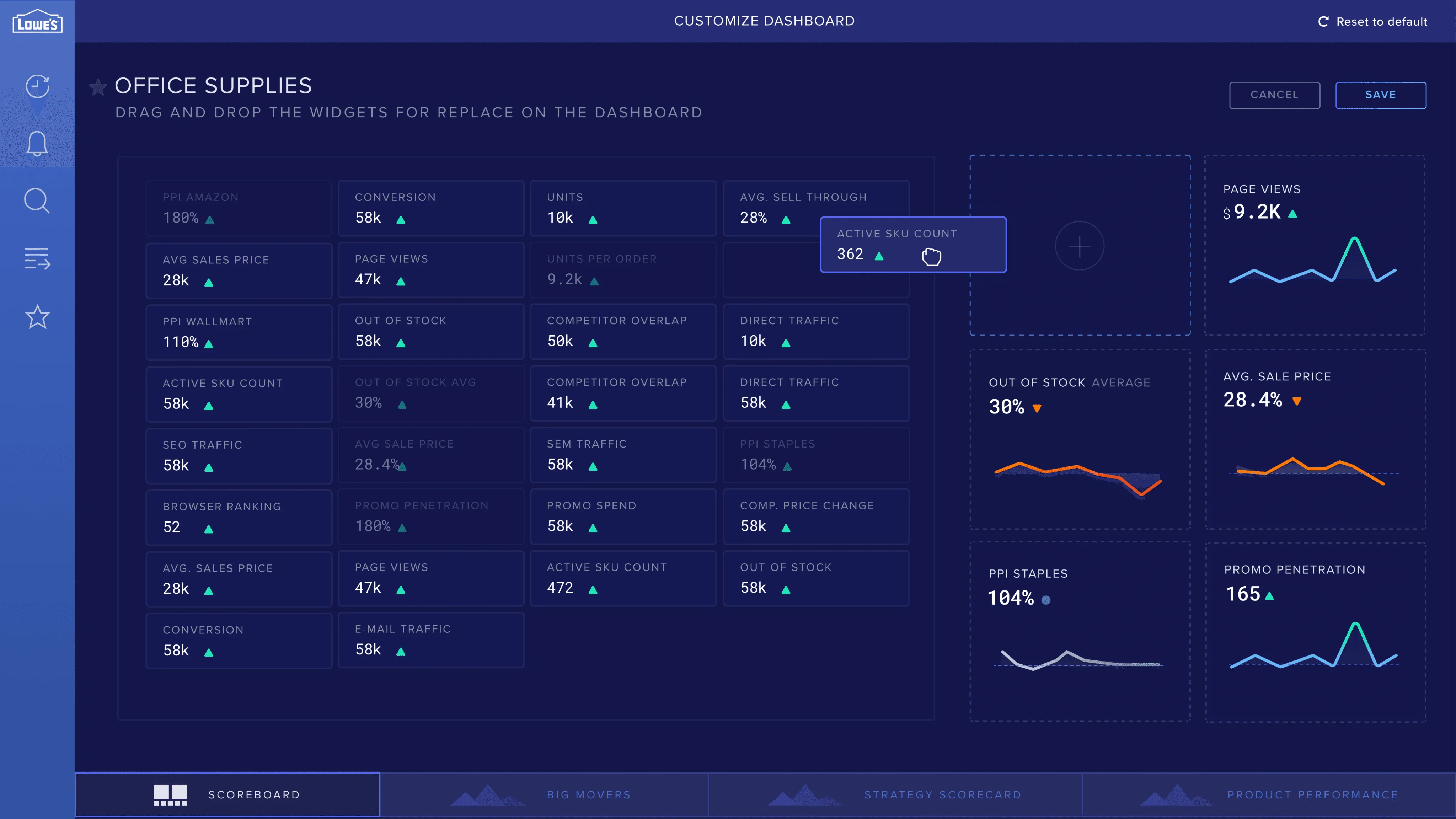This screenshot has height=819, width=1456.
Task: Switch to Big Movers tab
Action: [544, 795]
